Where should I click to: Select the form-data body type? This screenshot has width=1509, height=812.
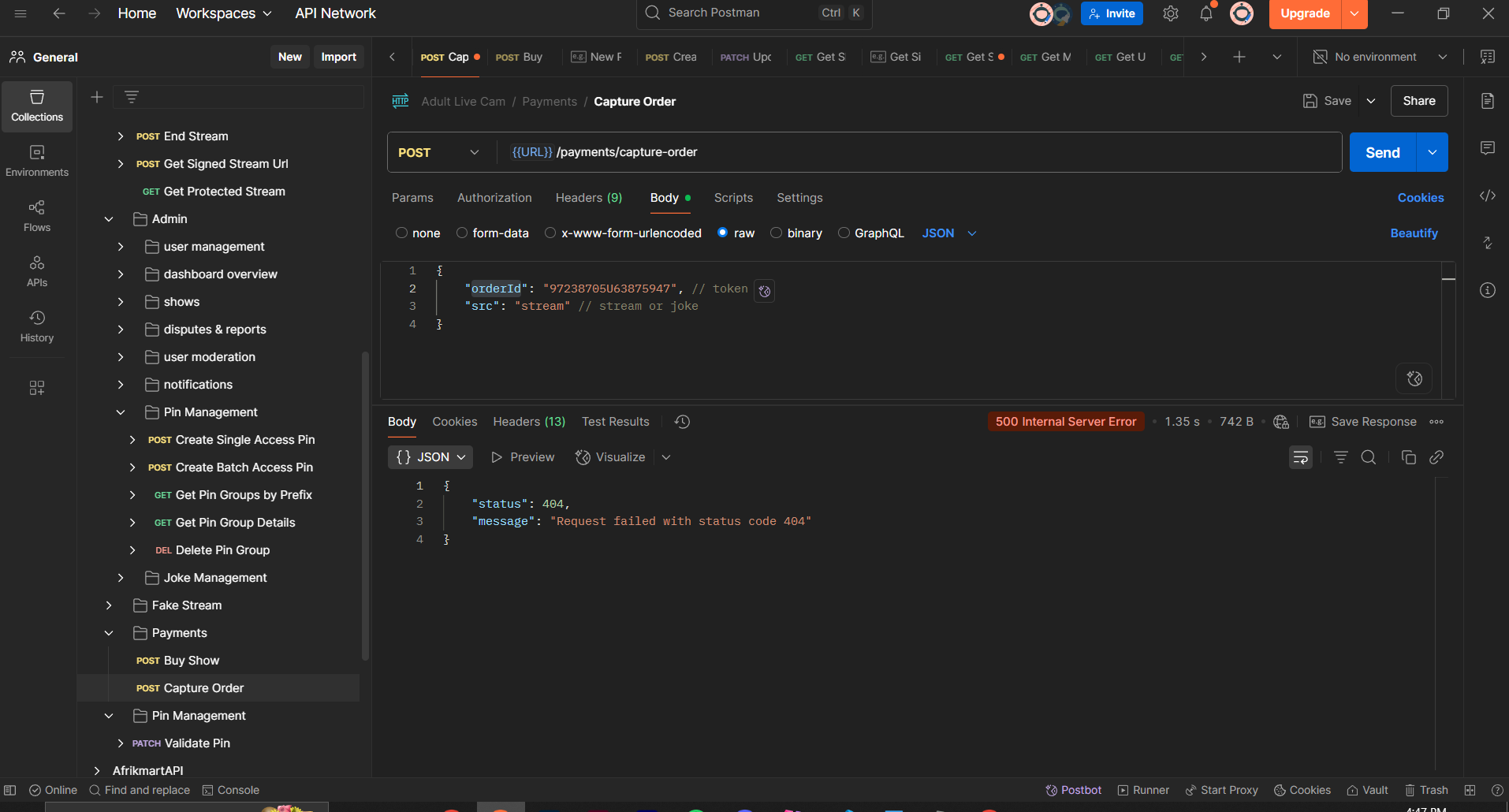492,233
